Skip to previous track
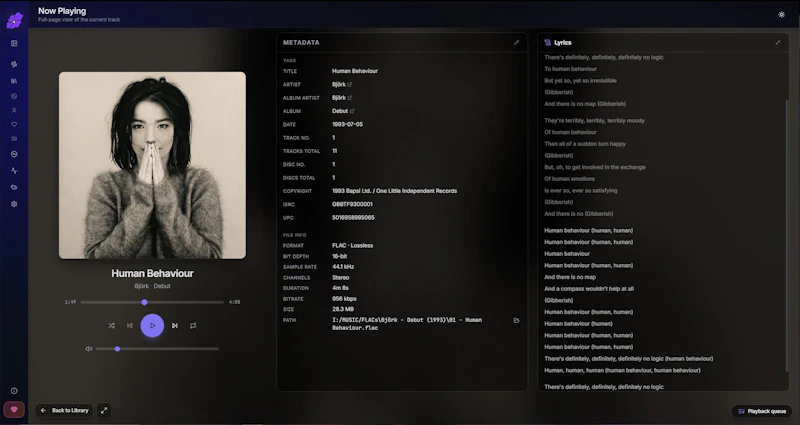 [x=130, y=326]
